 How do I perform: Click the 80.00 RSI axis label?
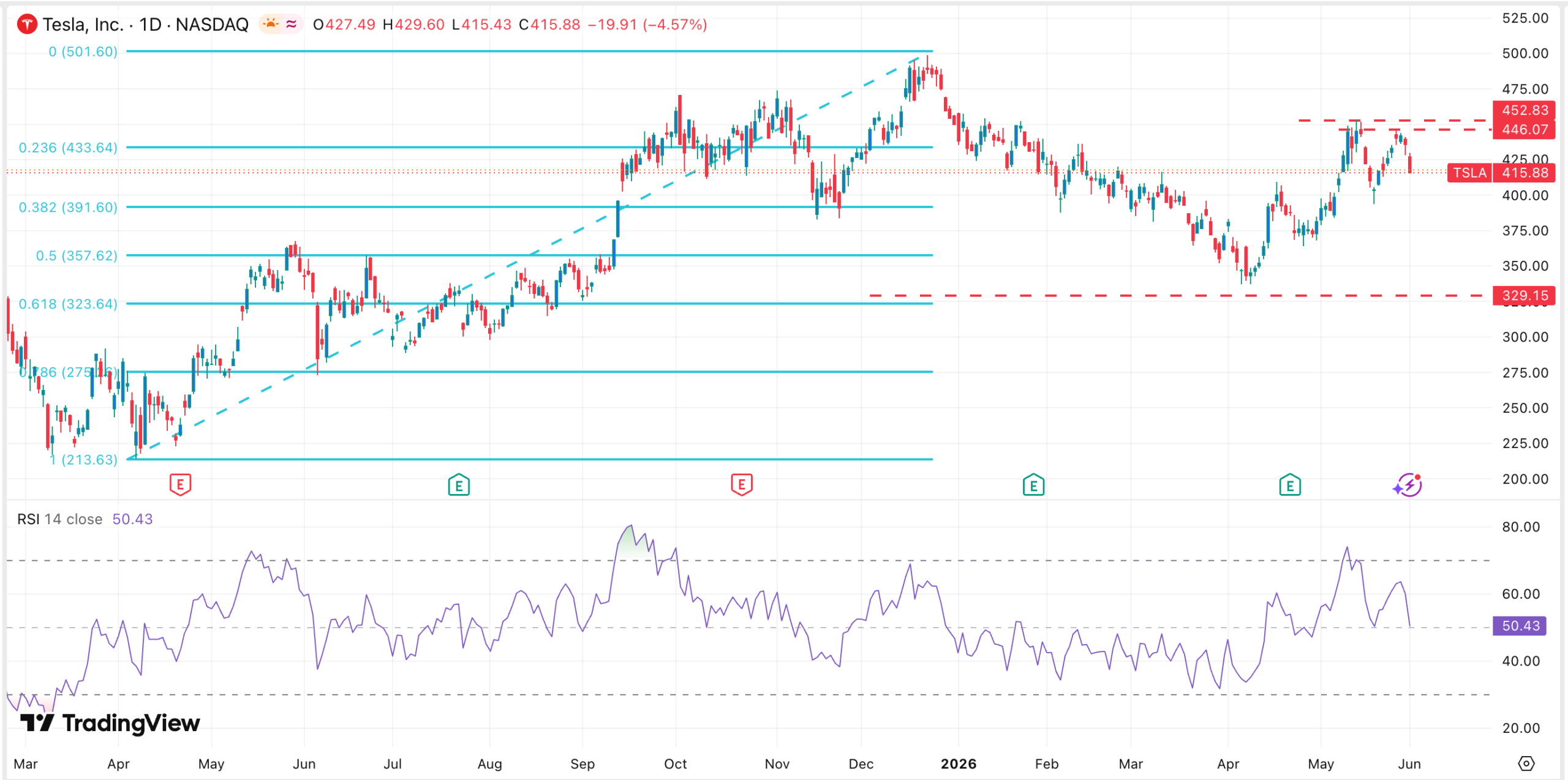[1521, 527]
